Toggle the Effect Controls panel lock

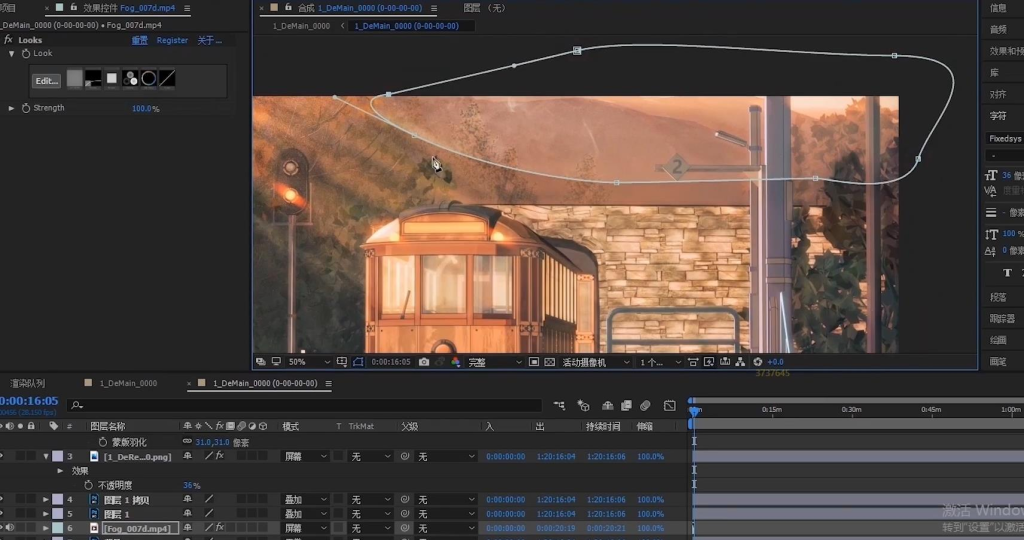coord(73,8)
